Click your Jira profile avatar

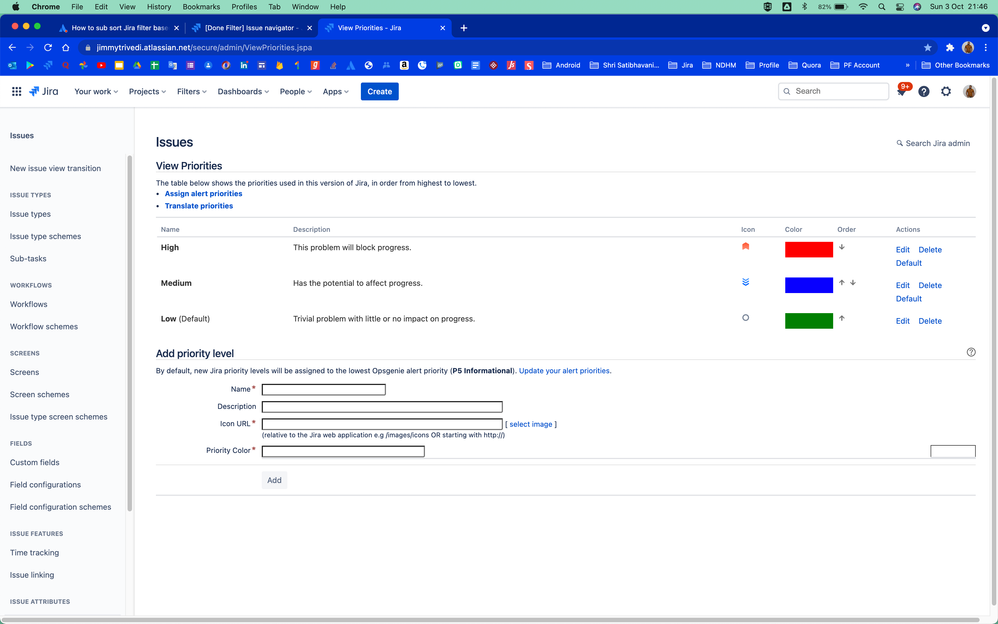click(969, 91)
